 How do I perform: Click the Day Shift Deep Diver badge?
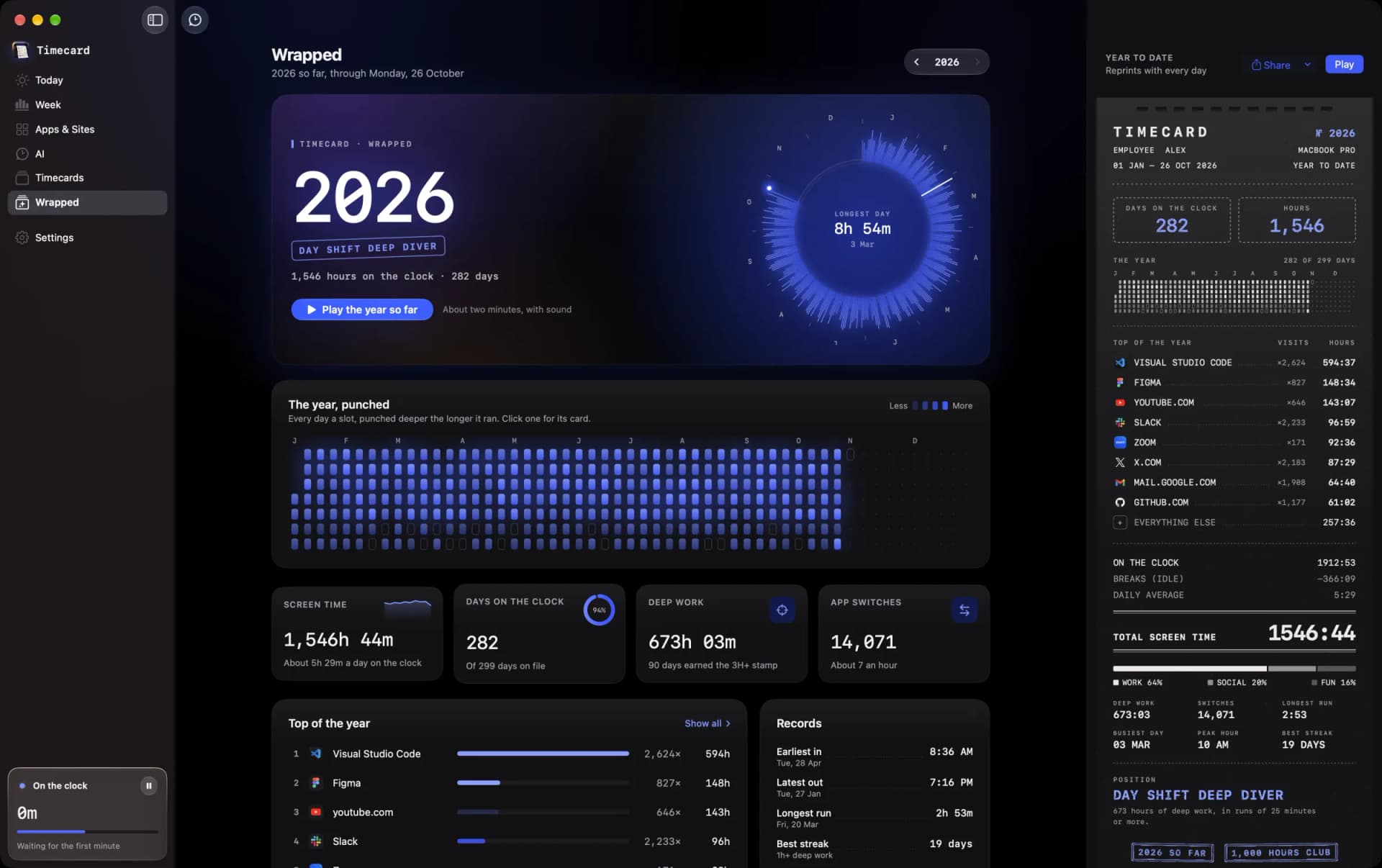click(x=368, y=248)
